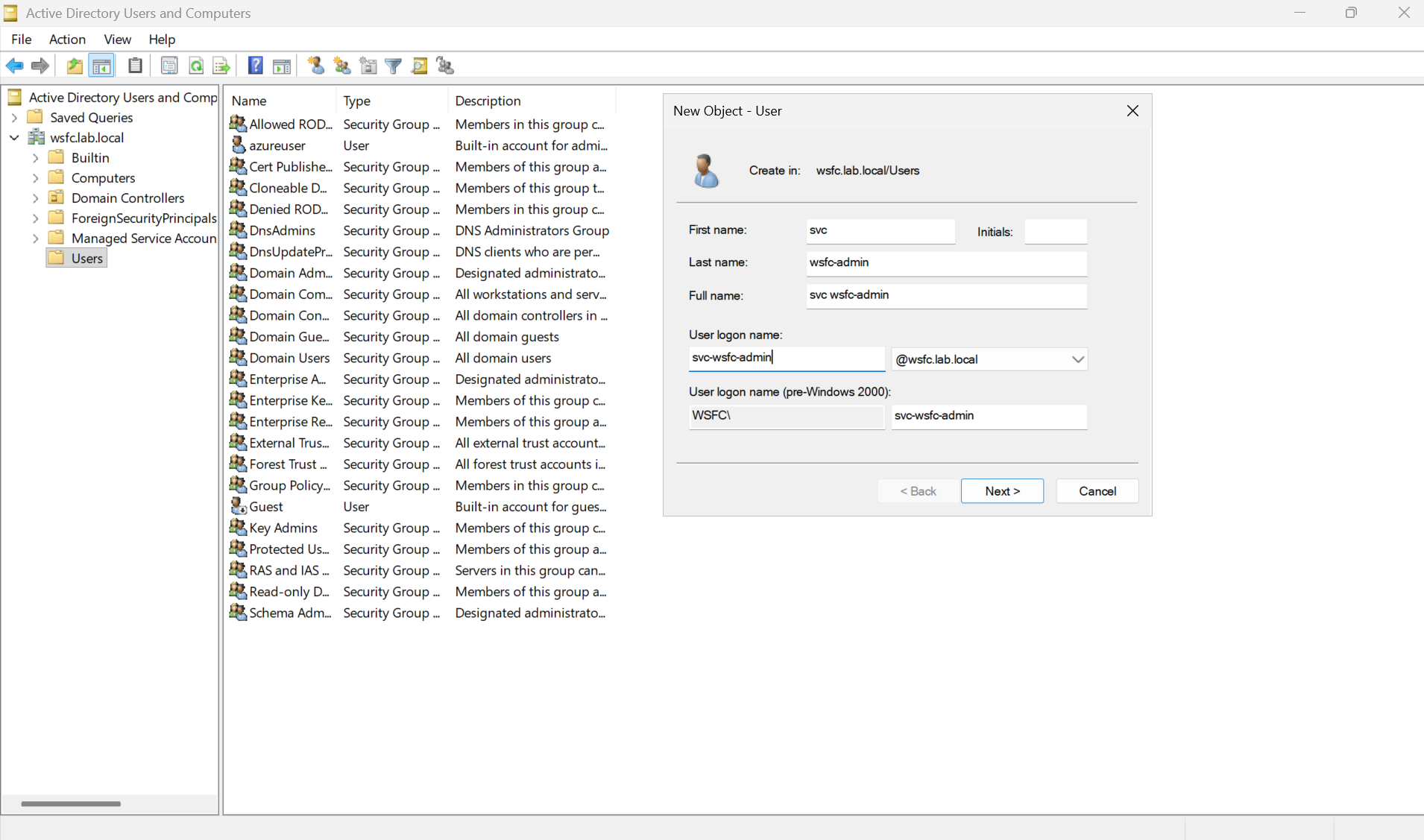Select the "DnsUpdatePr..." list entry name

coord(291,251)
